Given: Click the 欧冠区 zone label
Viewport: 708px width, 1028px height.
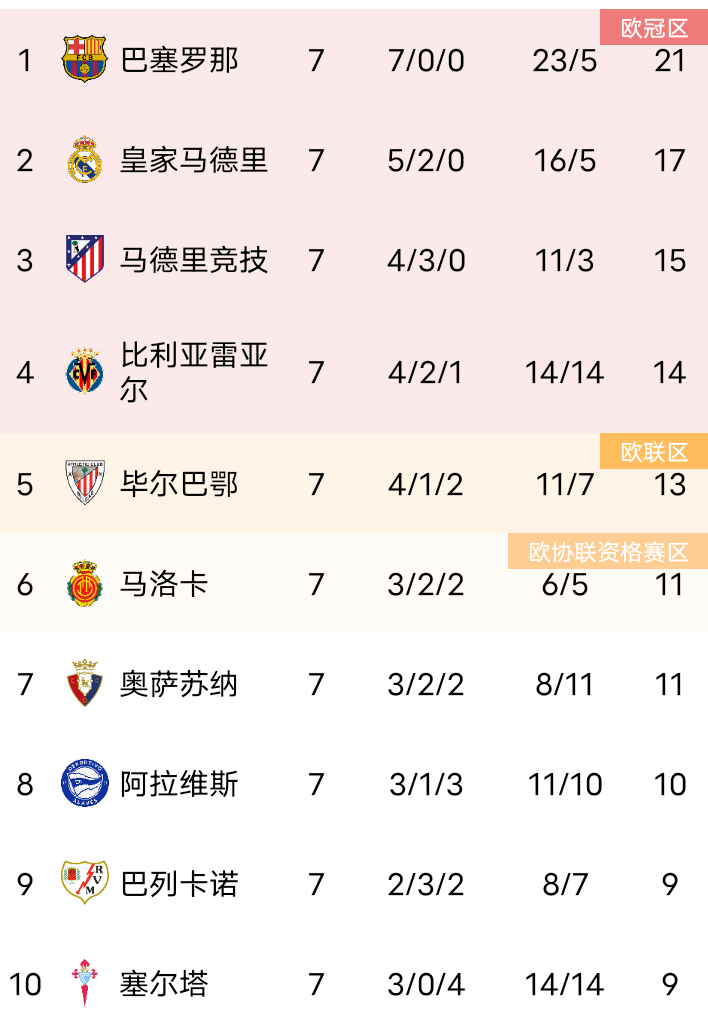Looking at the screenshot, I should coord(654,28).
